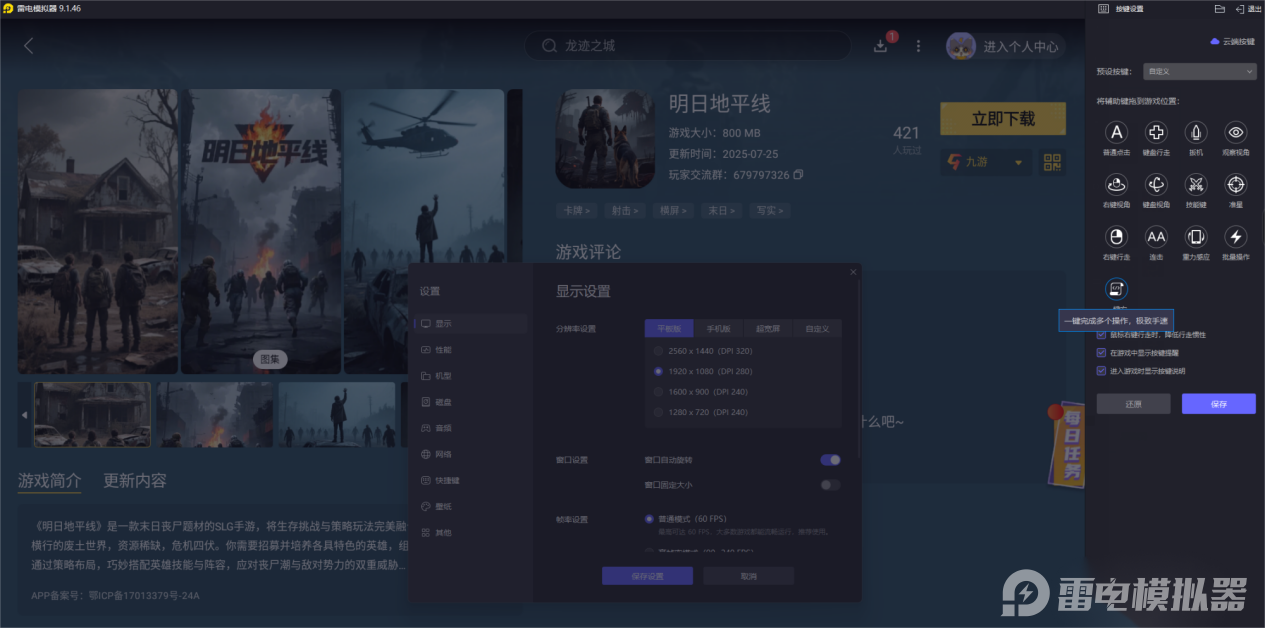Switch to 更新内容 tab
1265x628 pixels.
pyautogui.click(x=135, y=481)
